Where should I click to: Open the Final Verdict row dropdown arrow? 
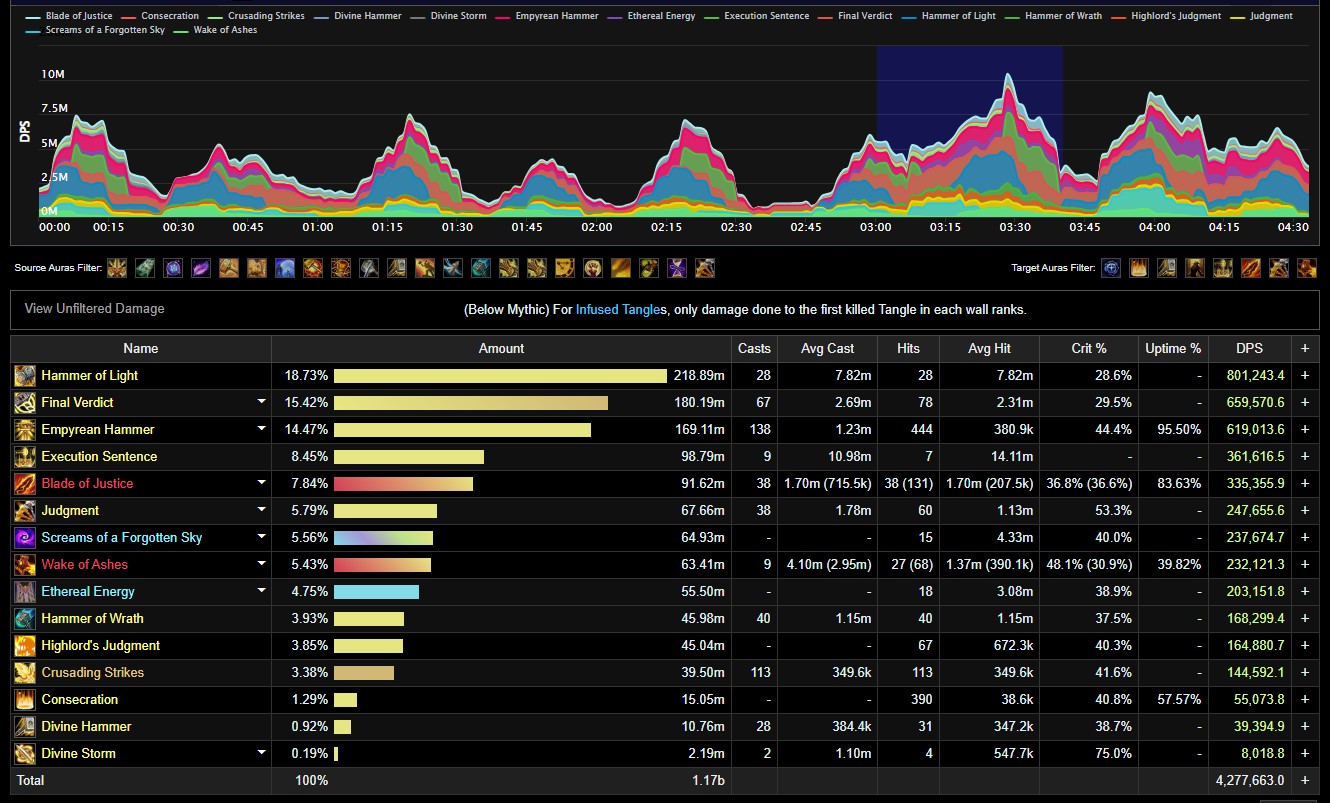(x=261, y=402)
